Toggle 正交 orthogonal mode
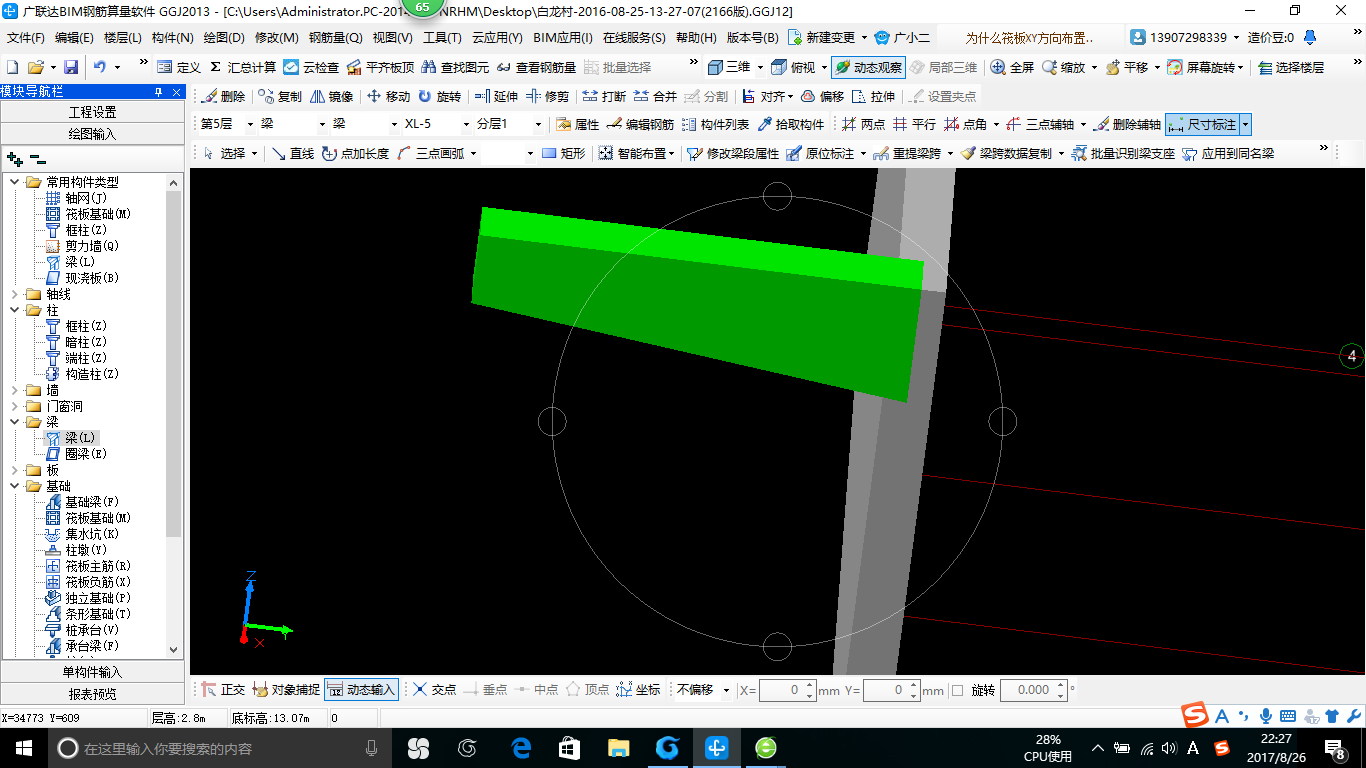The height and width of the screenshot is (768, 1366). coord(223,690)
